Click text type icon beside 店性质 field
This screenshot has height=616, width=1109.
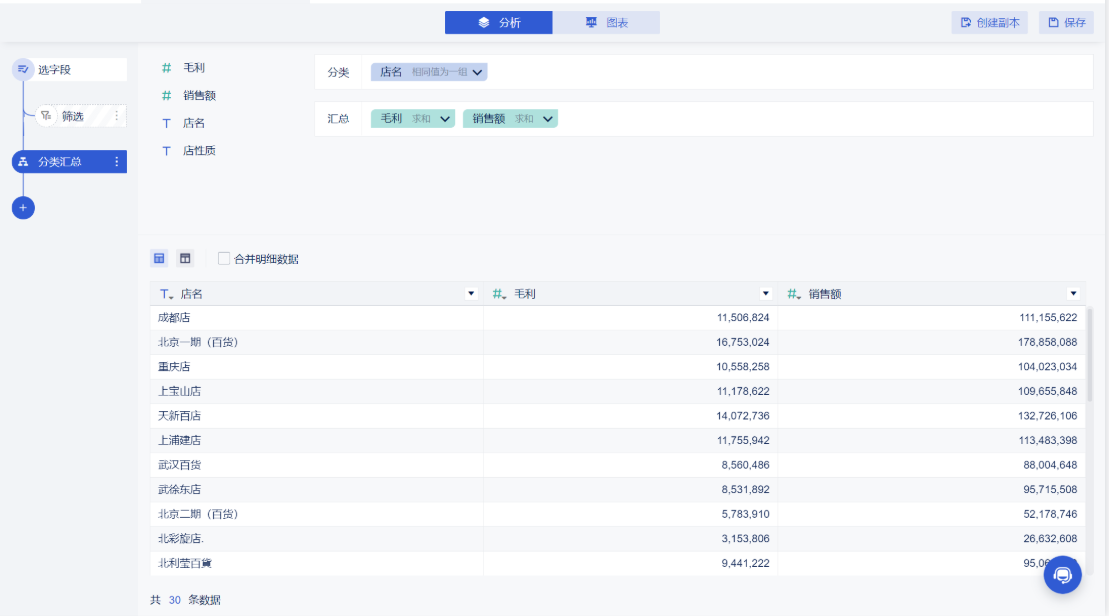pyautogui.click(x=166, y=151)
